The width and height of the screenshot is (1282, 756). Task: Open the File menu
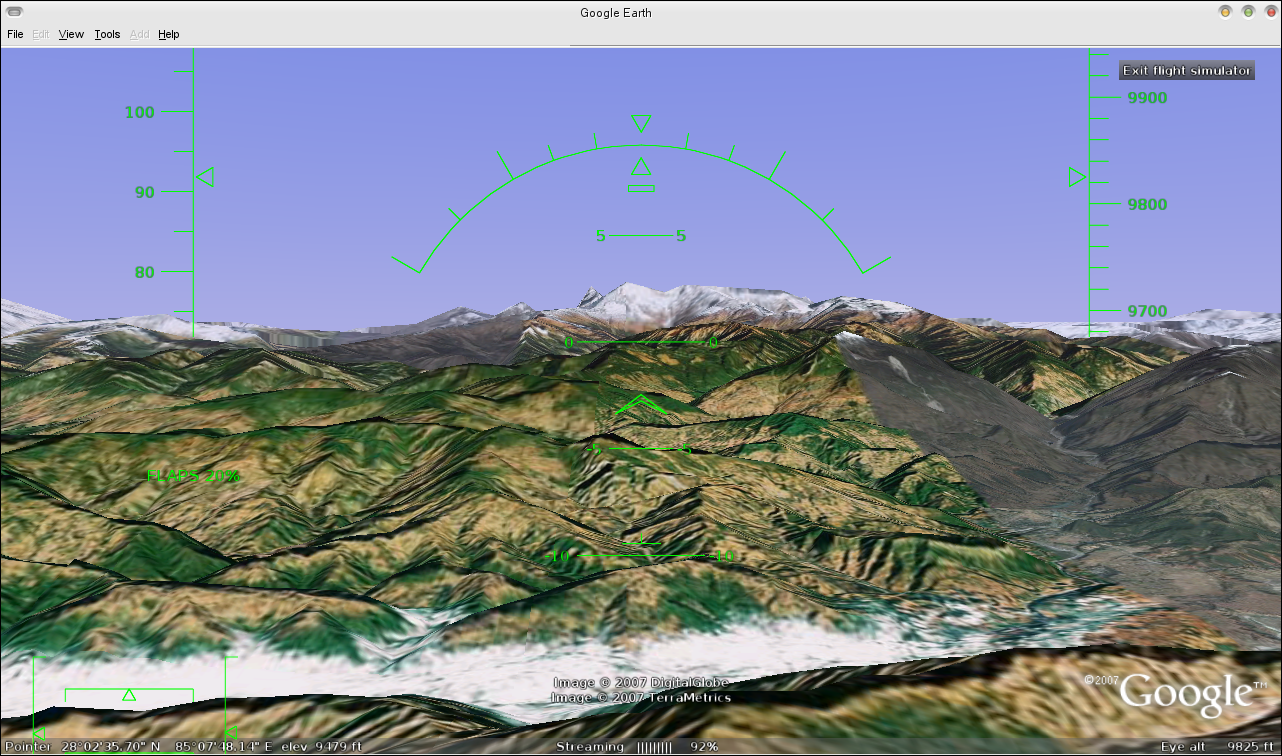[x=15, y=34]
